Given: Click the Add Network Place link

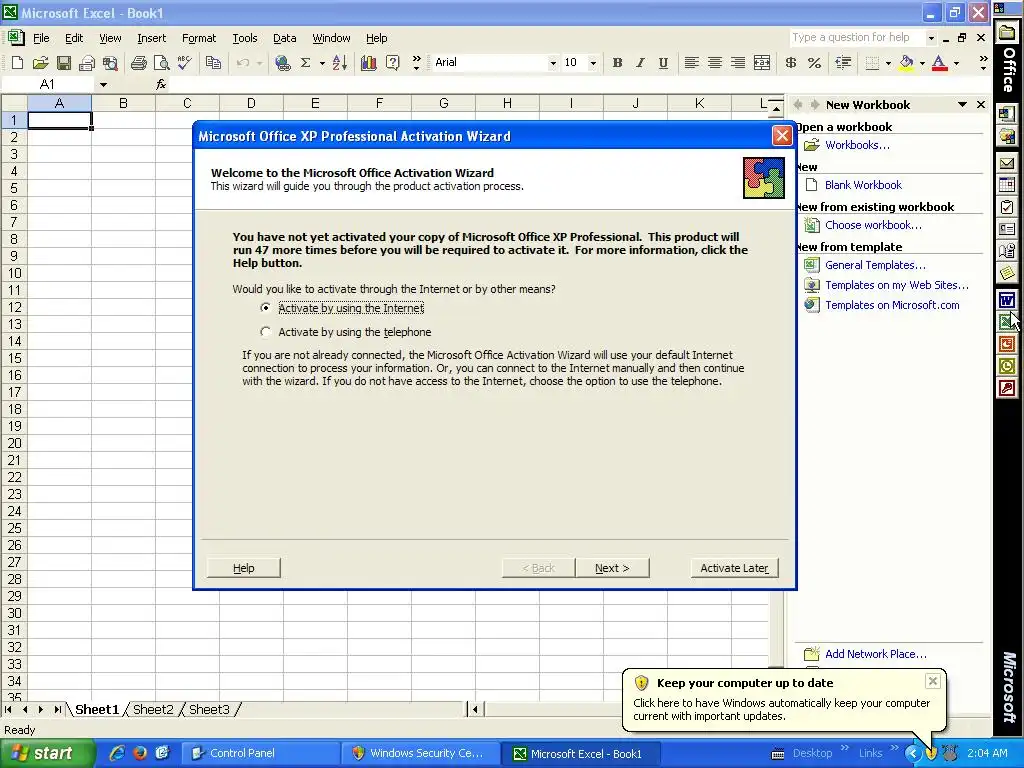Looking at the screenshot, I should [875, 654].
